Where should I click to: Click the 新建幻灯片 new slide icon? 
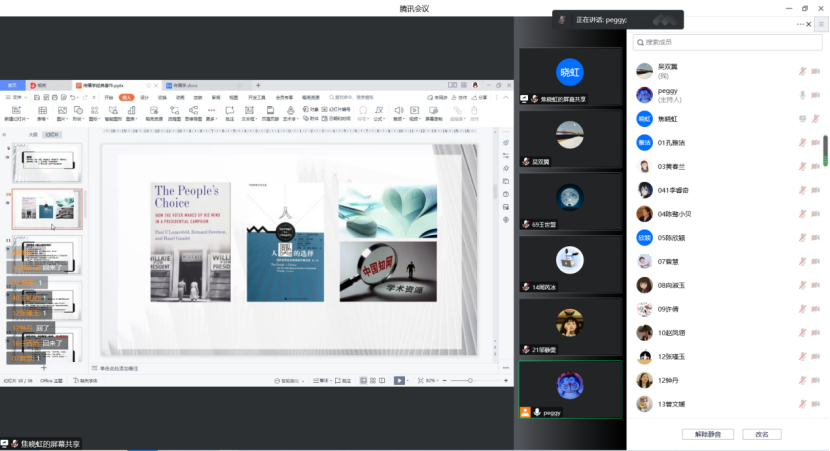point(16,109)
